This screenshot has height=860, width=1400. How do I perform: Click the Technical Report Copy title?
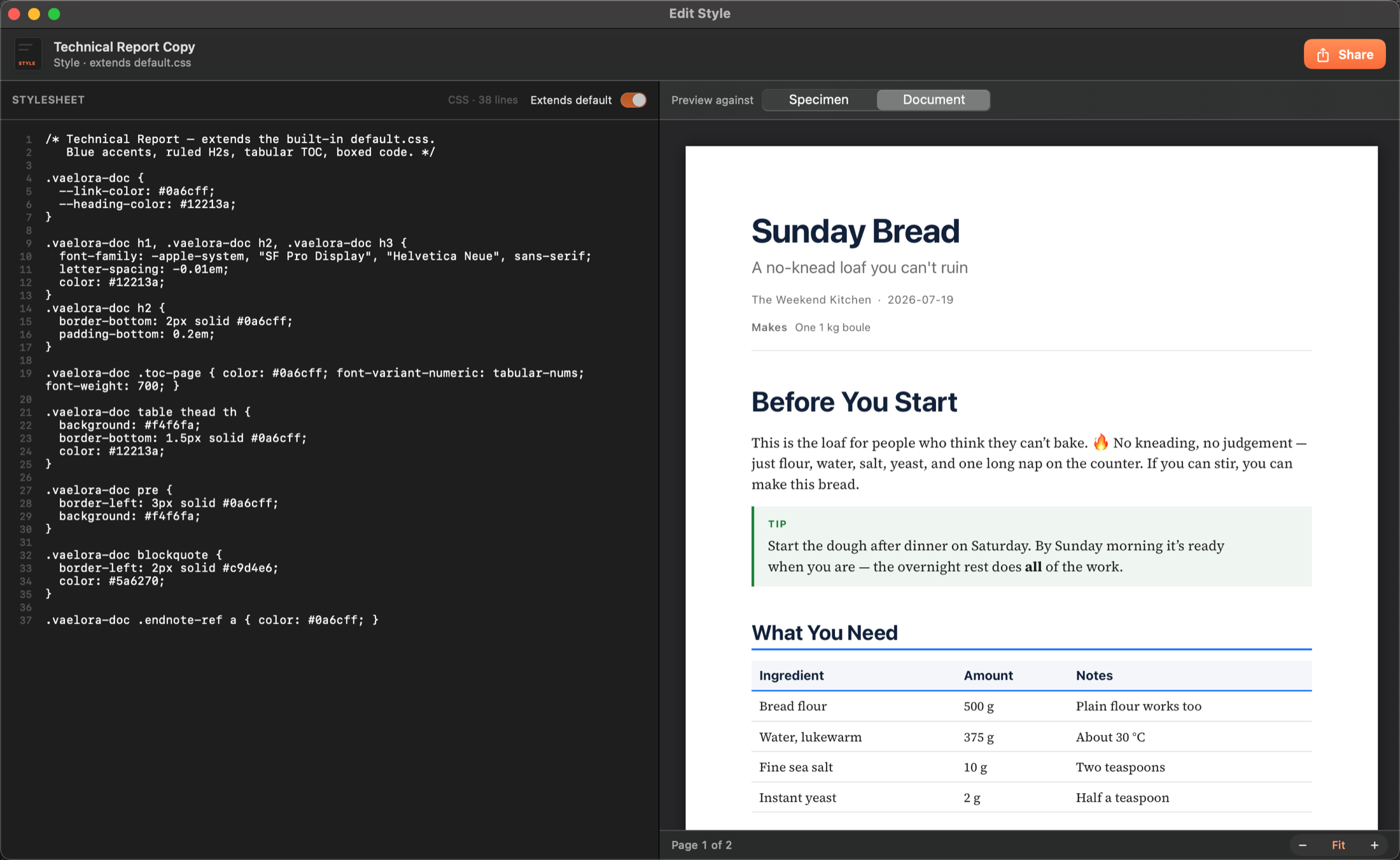(124, 46)
